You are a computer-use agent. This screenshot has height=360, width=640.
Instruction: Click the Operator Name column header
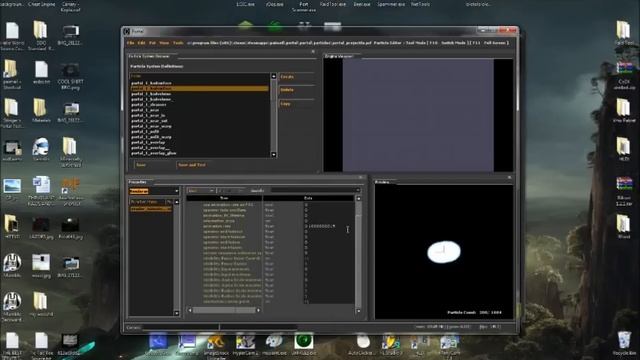pyautogui.click(x=147, y=202)
